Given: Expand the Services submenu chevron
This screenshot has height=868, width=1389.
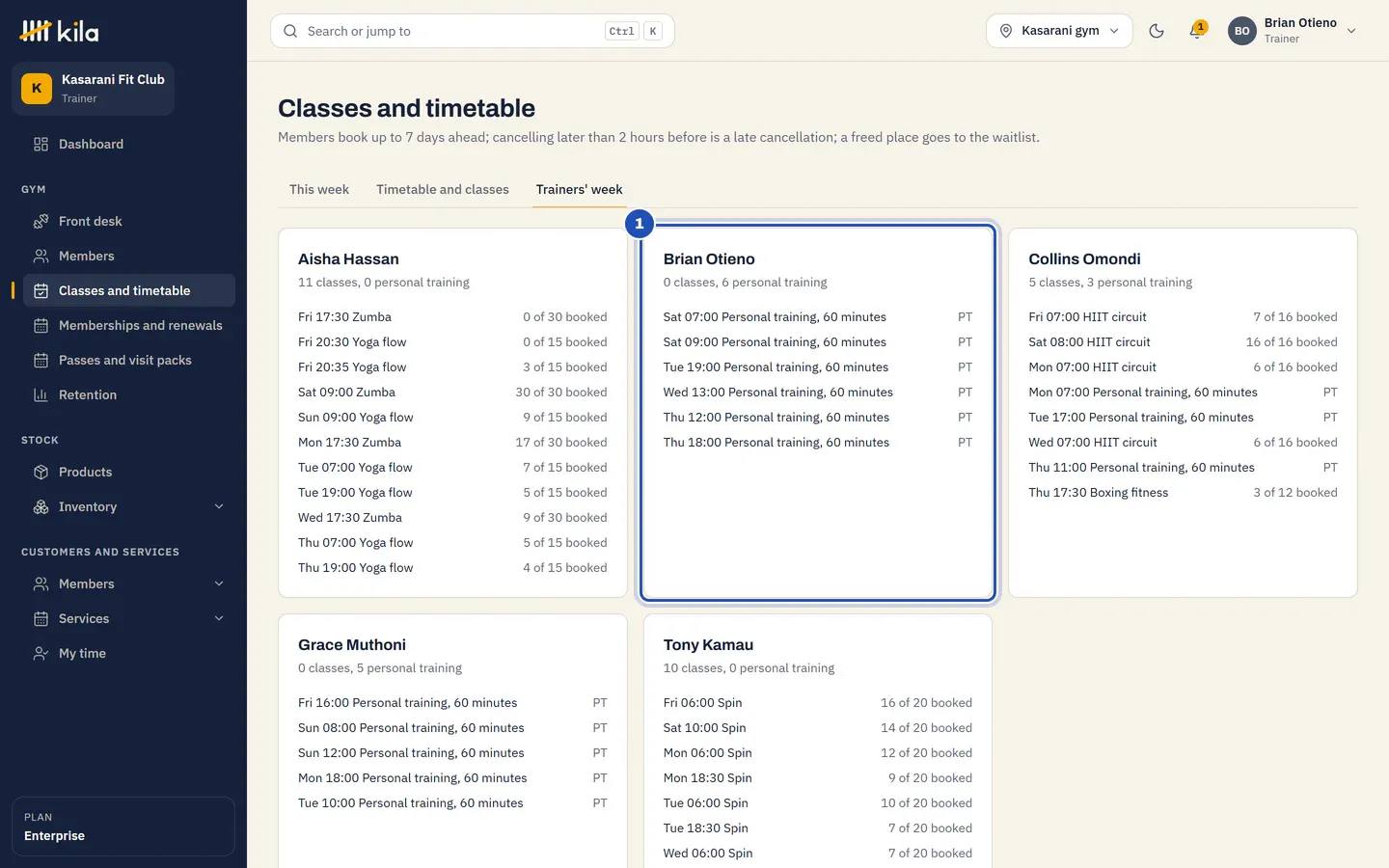Looking at the screenshot, I should tap(219, 618).
